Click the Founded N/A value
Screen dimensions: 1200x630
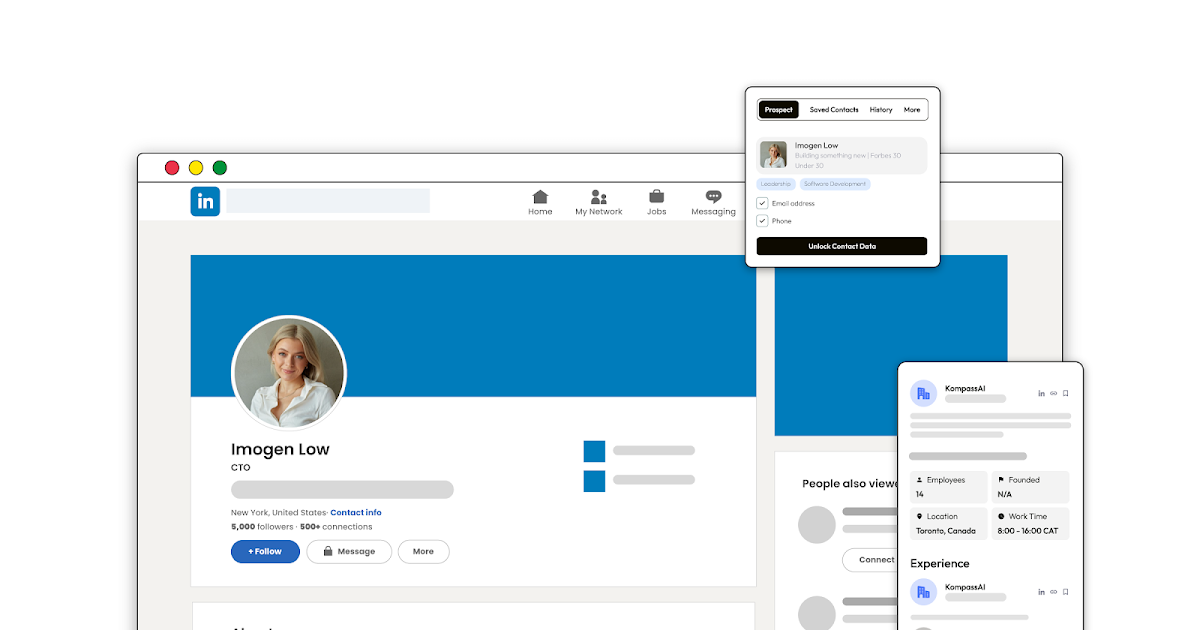coord(1005,494)
